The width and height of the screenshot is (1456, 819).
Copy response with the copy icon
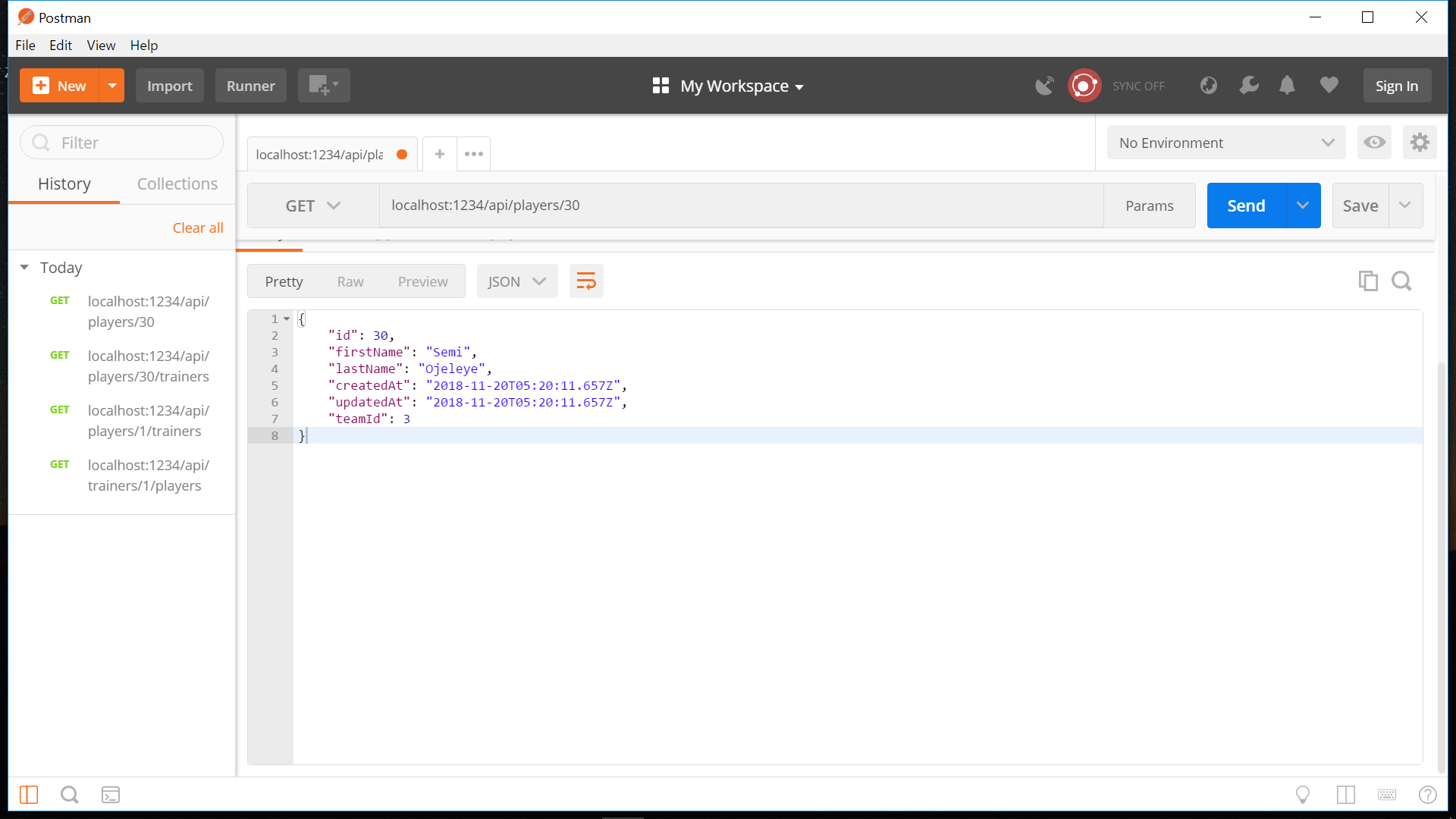click(1368, 281)
